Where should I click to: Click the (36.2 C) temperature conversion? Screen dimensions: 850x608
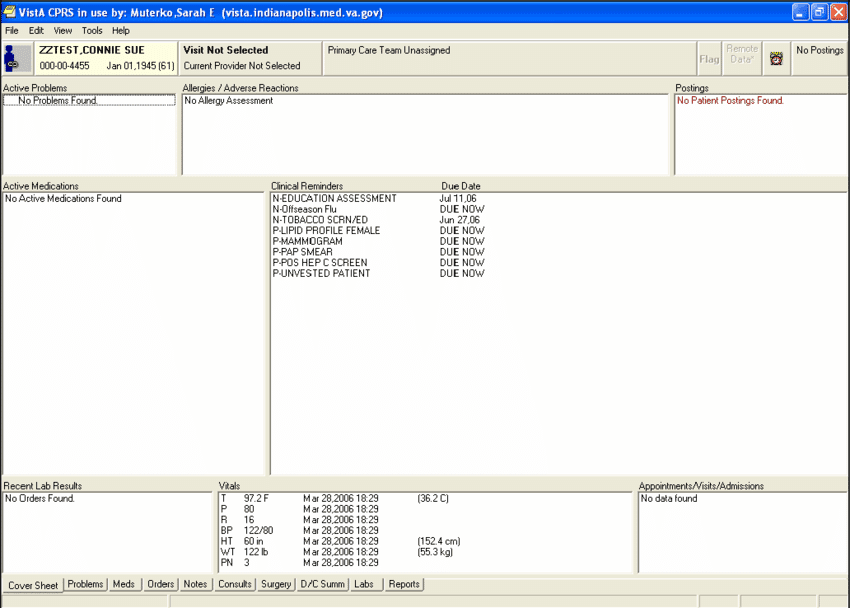433,498
